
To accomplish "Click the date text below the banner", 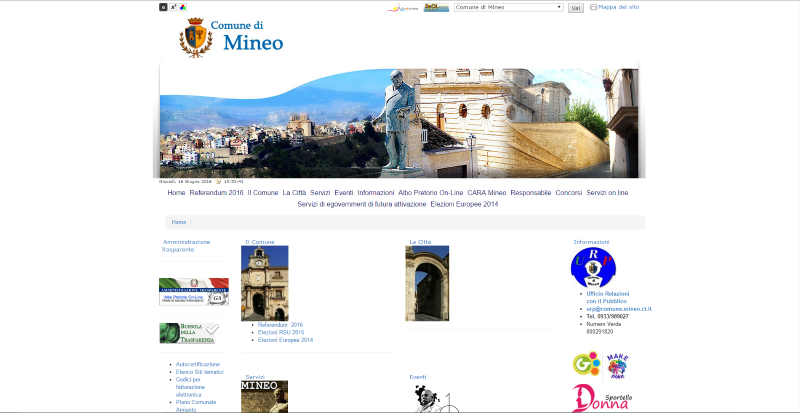I will tap(185, 181).
